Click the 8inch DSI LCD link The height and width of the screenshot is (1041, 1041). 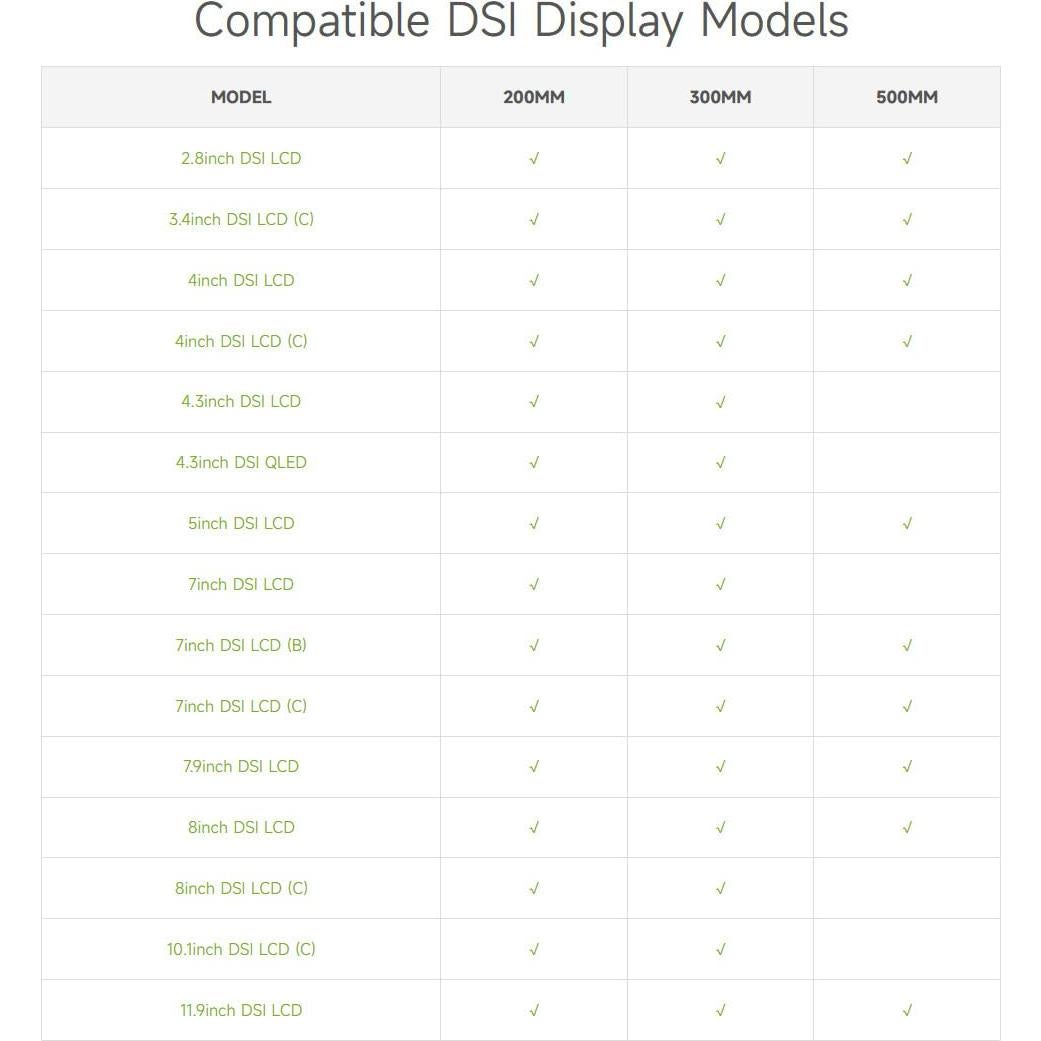(241, 827)
